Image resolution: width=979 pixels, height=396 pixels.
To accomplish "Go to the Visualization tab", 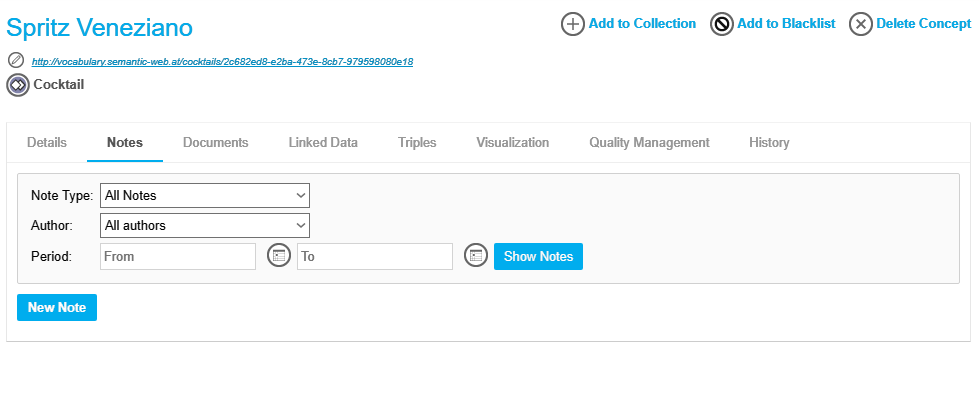I will pyautogui.click(x=513, y=142).
